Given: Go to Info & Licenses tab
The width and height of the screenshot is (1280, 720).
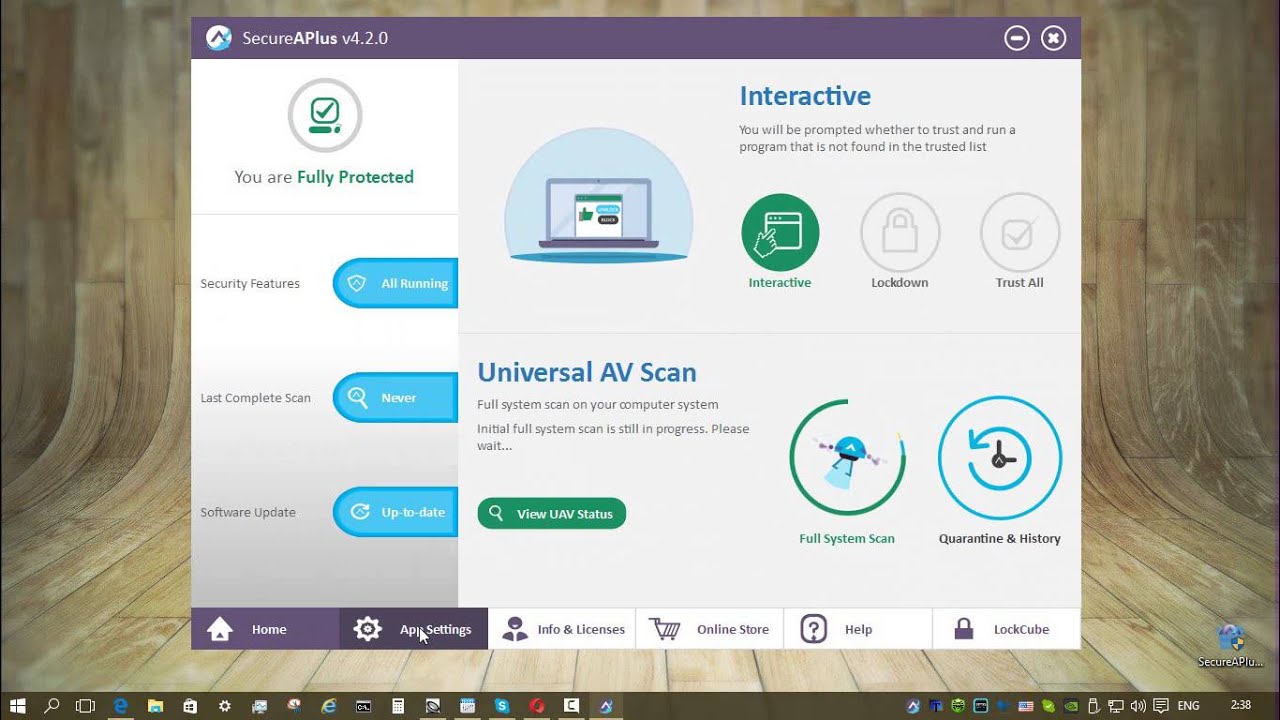Looking at the screenshot, I should pos(562,629).
